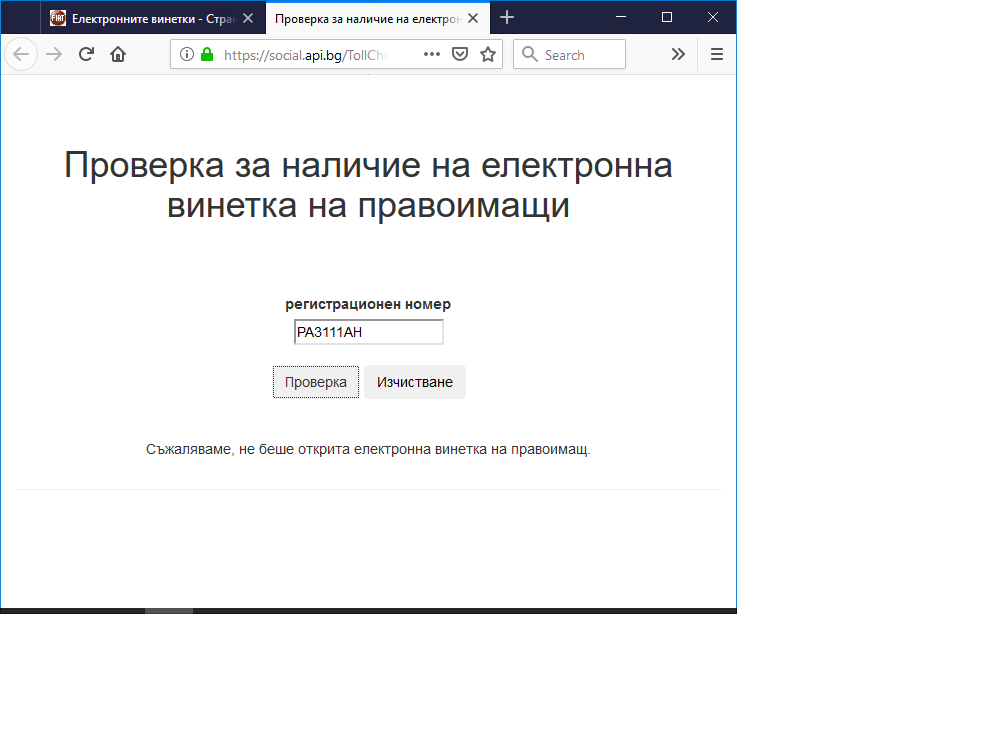Open a new browser tab
This screenshot has width=1000, height=750.
pos(507,18)
